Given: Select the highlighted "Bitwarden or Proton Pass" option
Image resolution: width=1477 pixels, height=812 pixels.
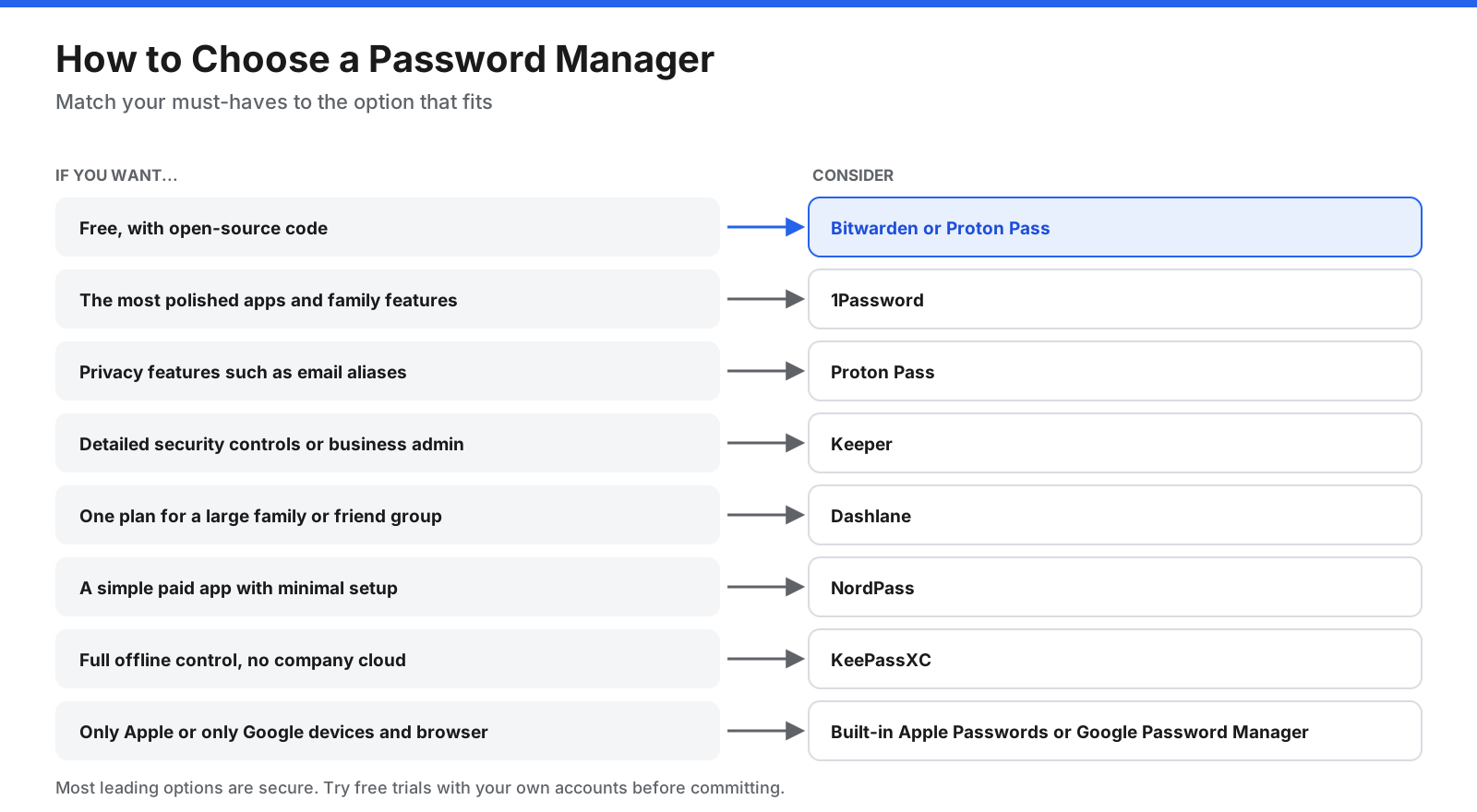Looking at the screenshot, I should (1115, 227).
